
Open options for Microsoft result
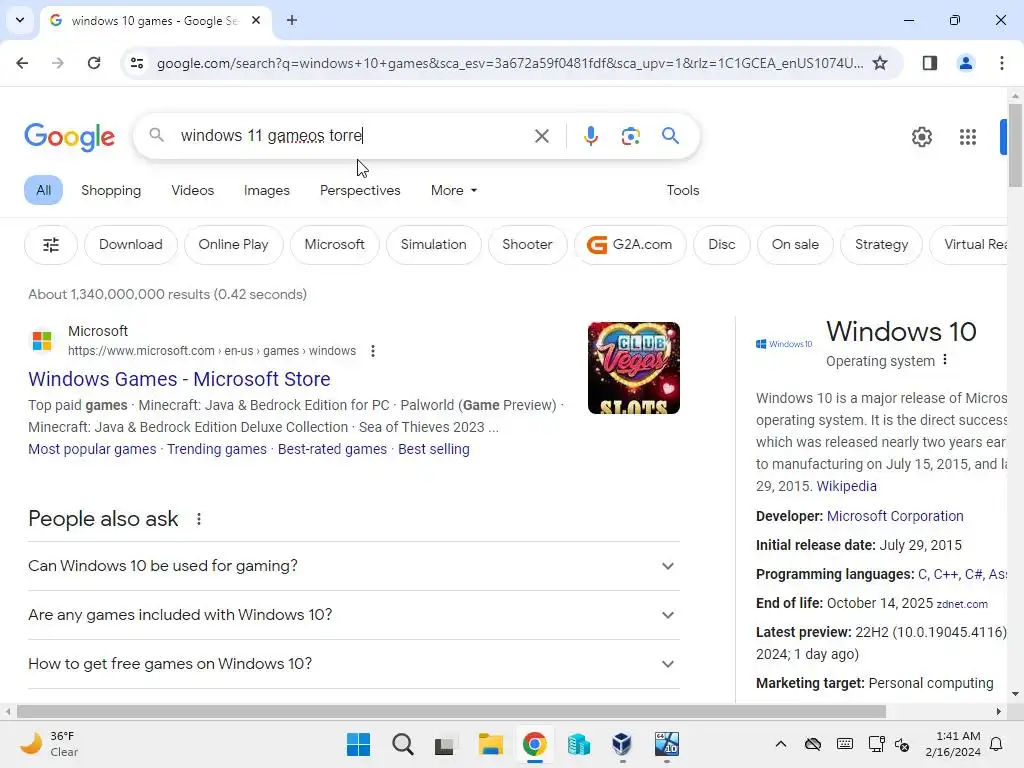pos(372,351)
